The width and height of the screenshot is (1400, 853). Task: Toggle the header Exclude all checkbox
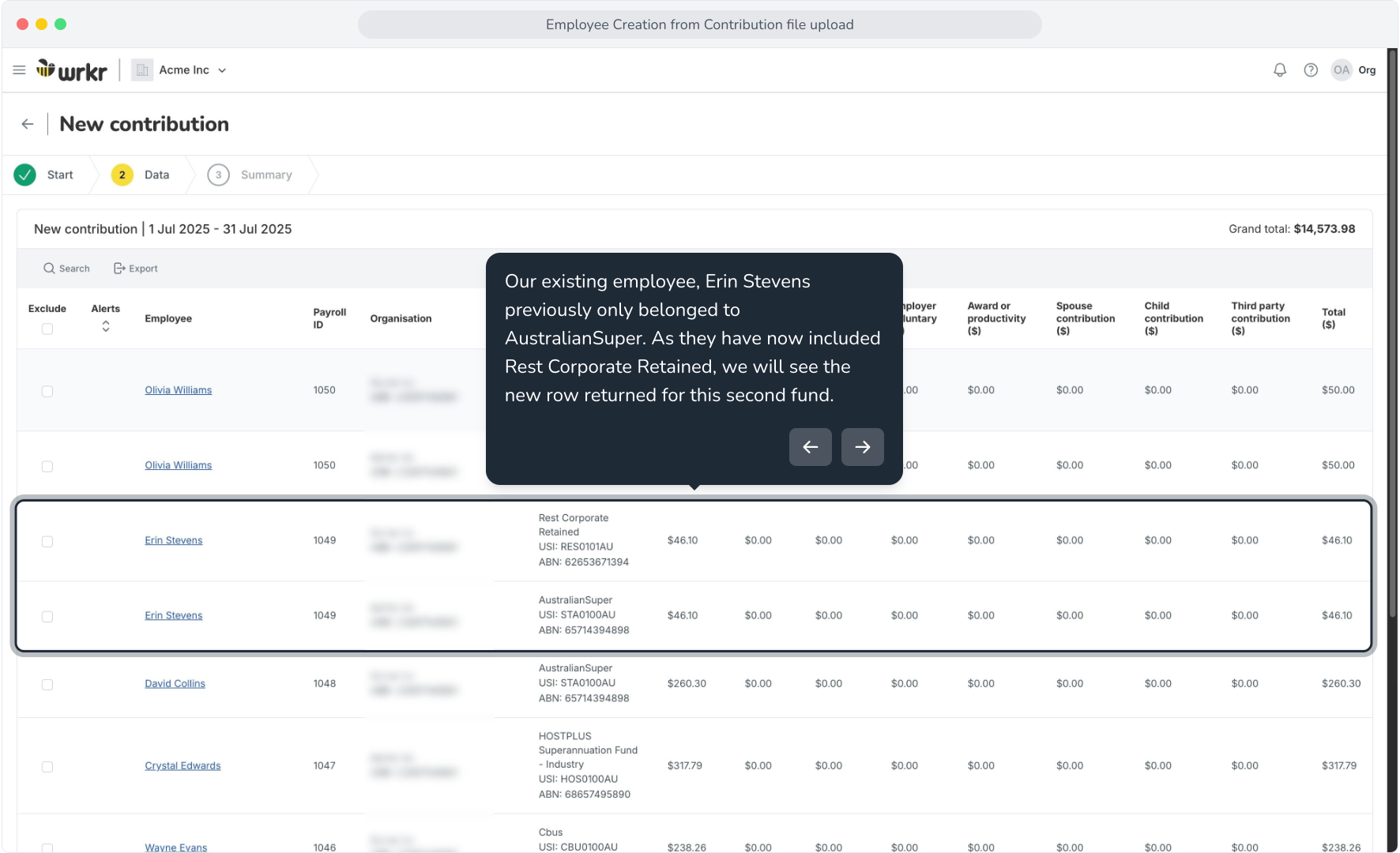[x=47, y=329]
